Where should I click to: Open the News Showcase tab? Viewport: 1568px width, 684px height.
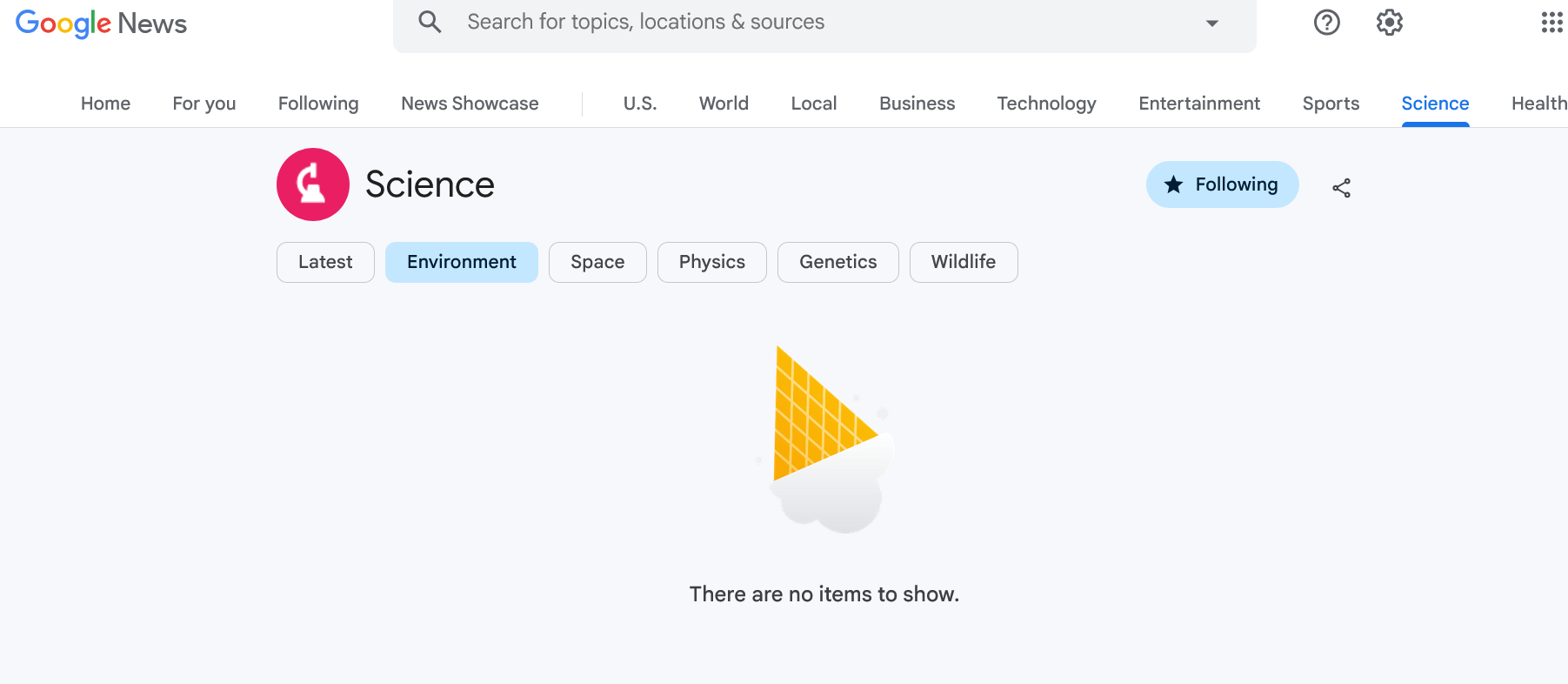pos(470,104)
